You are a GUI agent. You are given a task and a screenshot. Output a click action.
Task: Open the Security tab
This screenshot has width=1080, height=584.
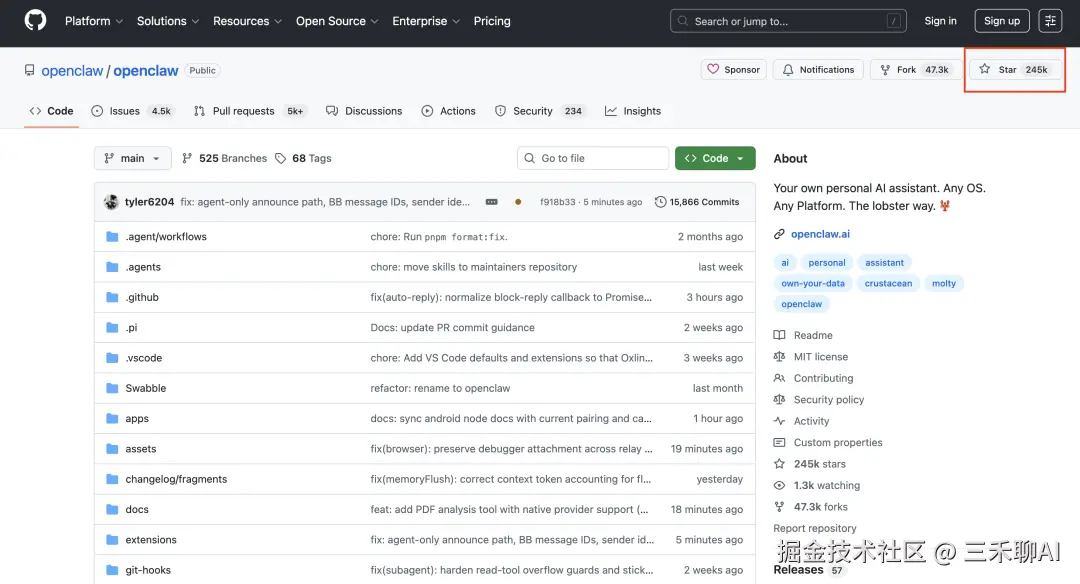coord(539,111)
